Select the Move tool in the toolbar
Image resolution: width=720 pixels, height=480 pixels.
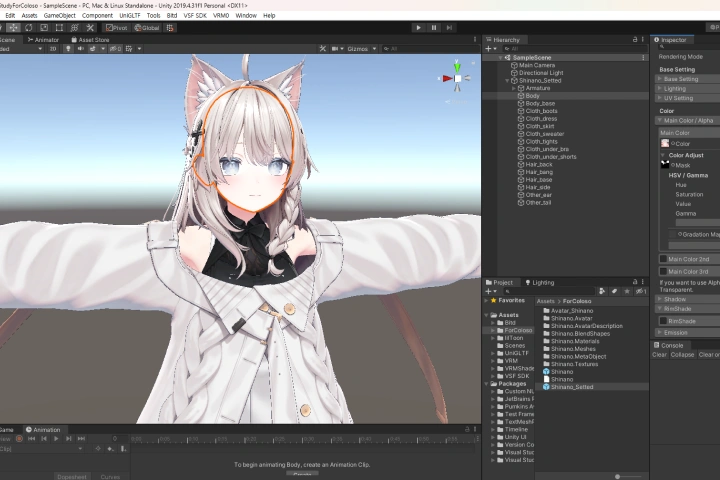(13, 28)
